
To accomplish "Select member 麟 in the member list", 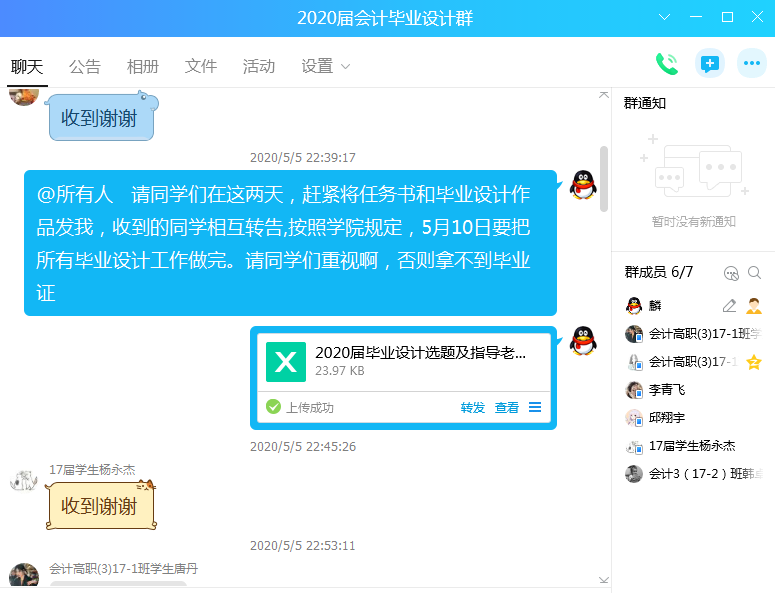I will click(693, 306).
